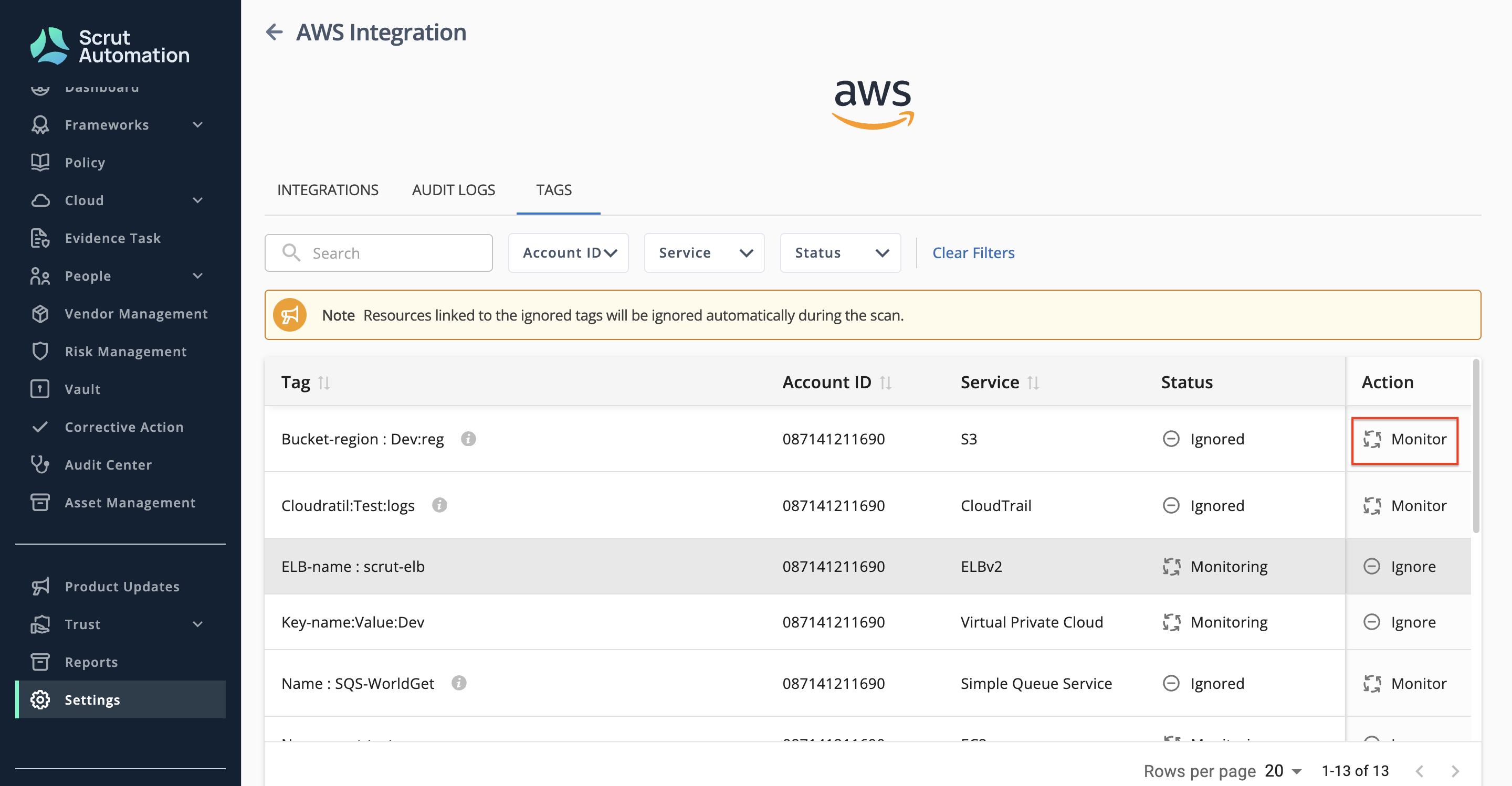Click the search magnifier icon
The image size is (1512, 786).
click(291, 253)
